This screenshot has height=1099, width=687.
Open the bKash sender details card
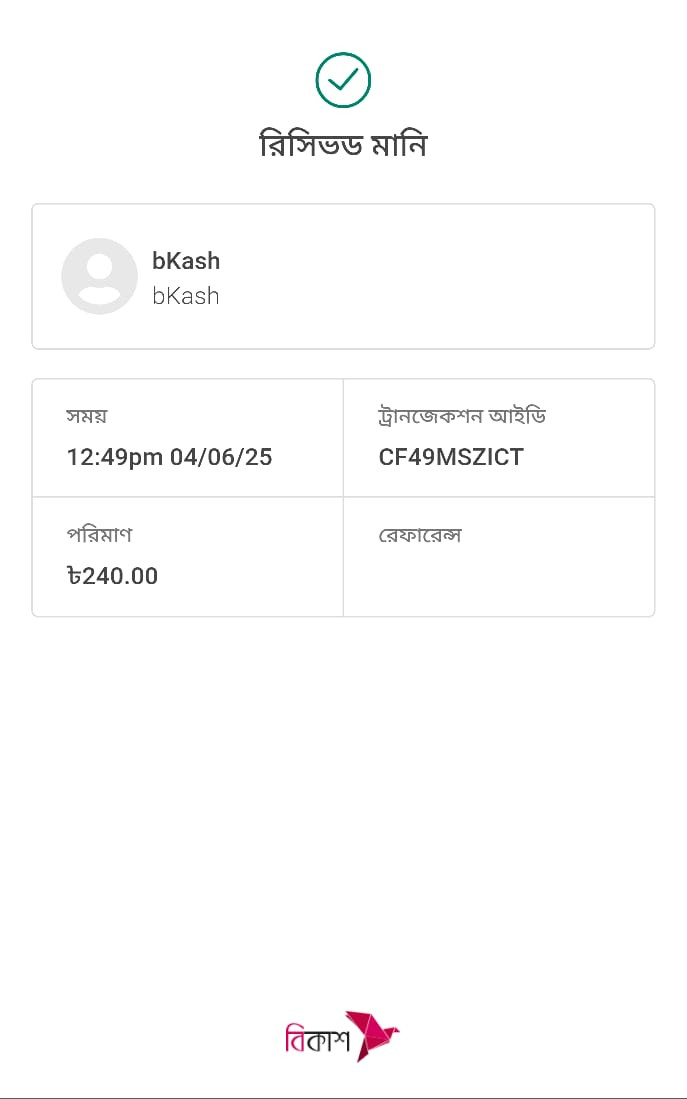click(x=344, y=276)
